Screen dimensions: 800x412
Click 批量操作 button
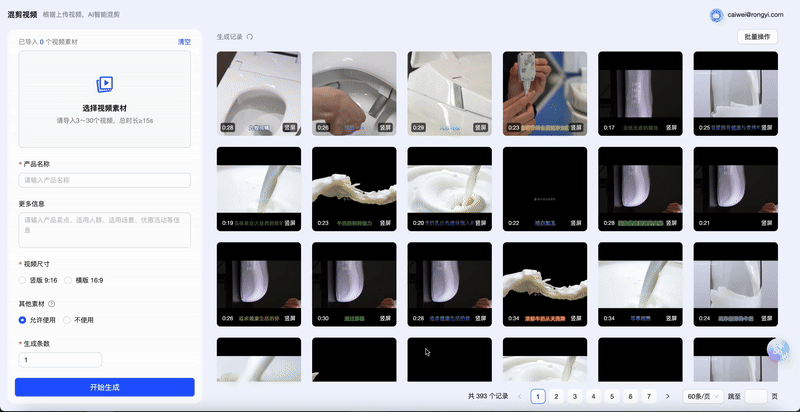coord(757,37)
